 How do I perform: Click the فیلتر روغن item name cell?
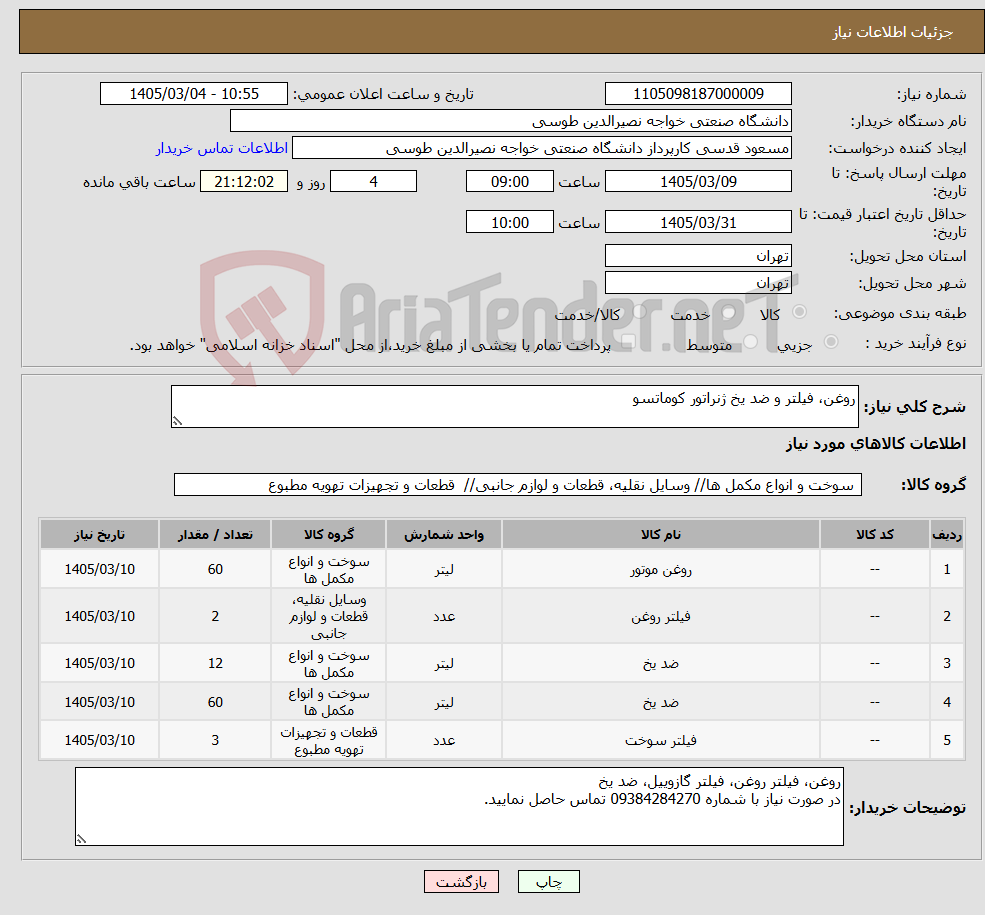[x=661, y=616]
